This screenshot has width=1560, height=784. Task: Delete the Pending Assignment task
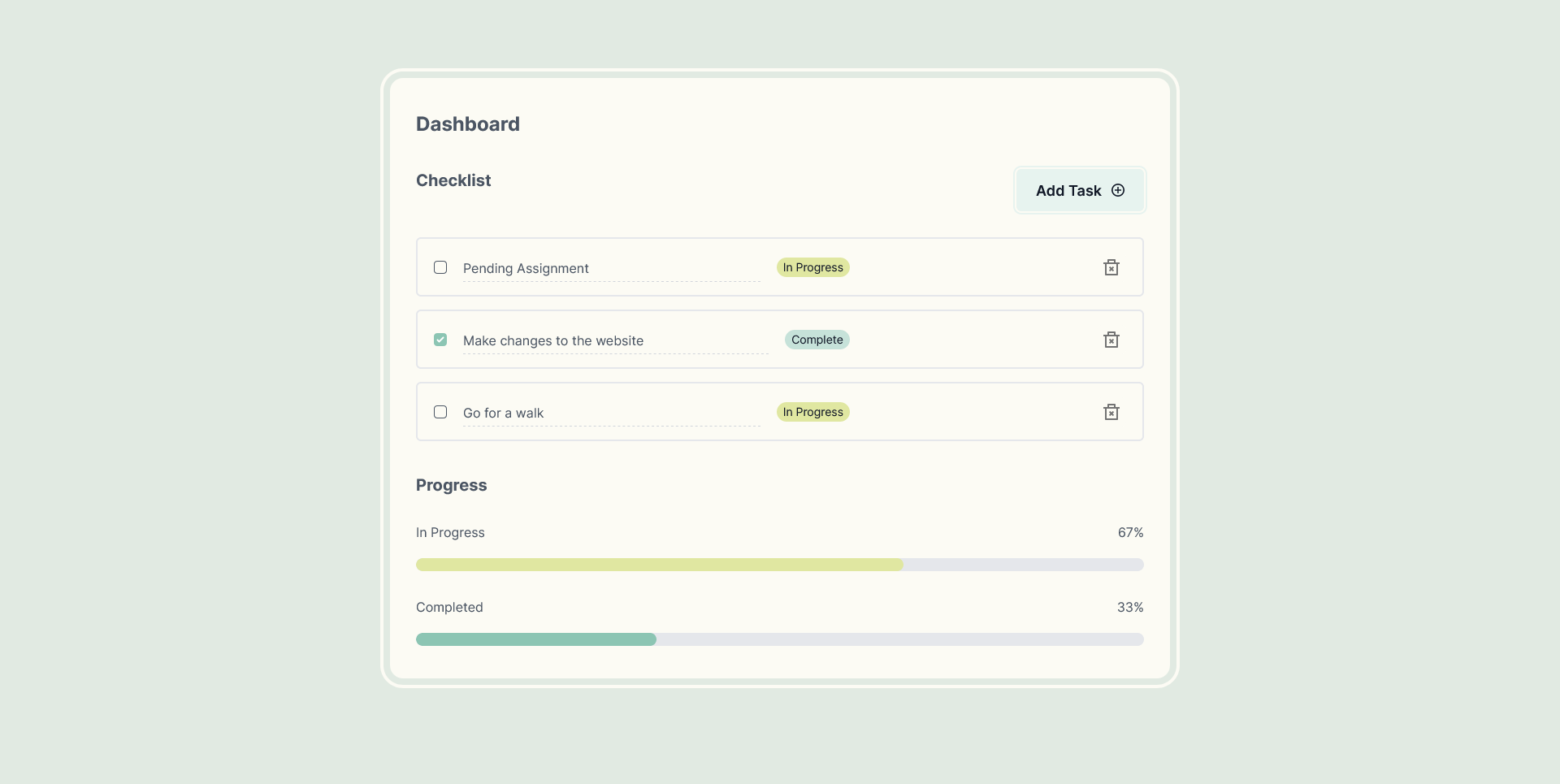[x=1111, y=267]
